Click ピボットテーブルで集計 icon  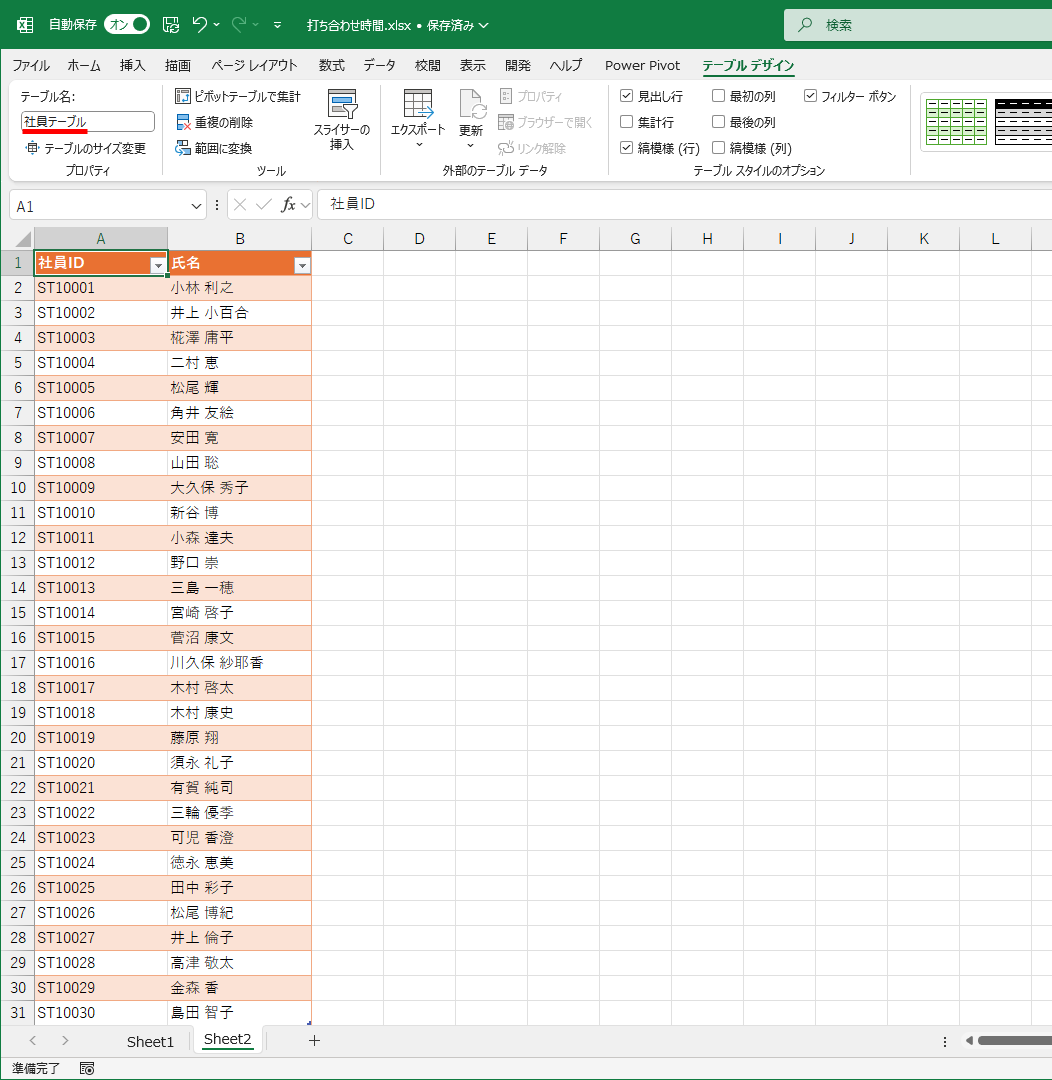pos(183,96)
